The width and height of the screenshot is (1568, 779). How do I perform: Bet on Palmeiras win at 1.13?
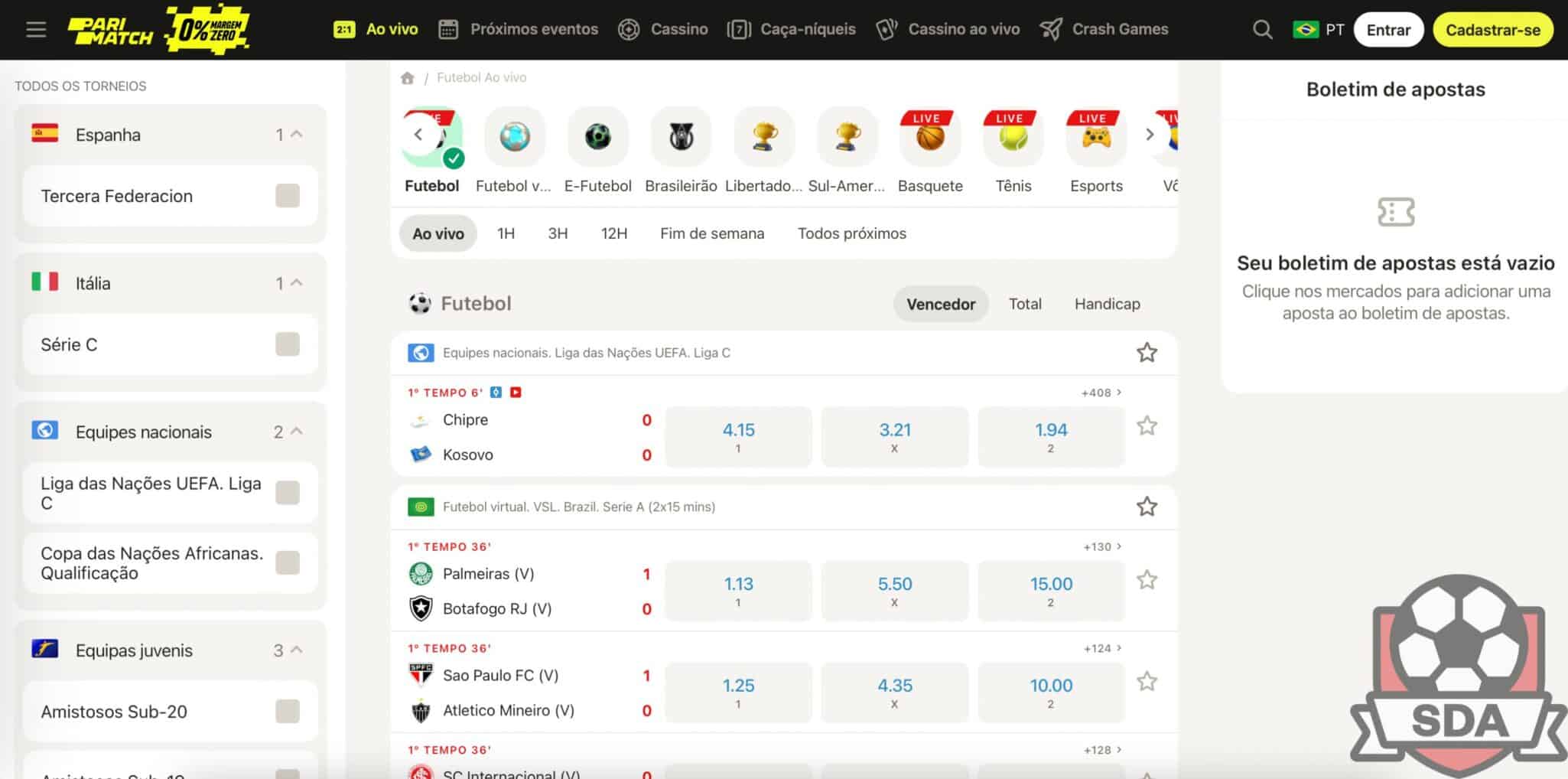[x=738, y=591]
